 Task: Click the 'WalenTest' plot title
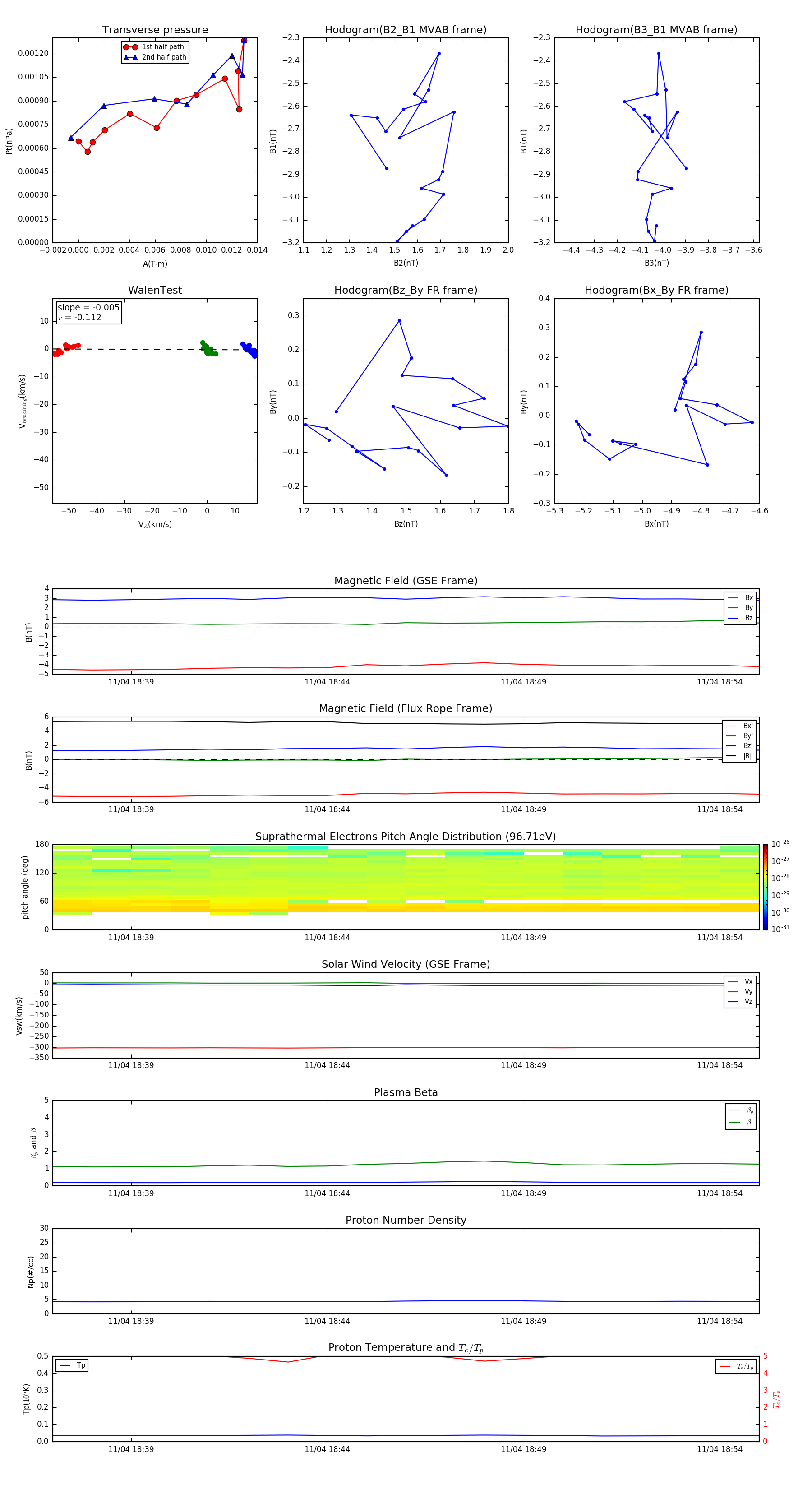pyautogui.click(x=155, y=290)
